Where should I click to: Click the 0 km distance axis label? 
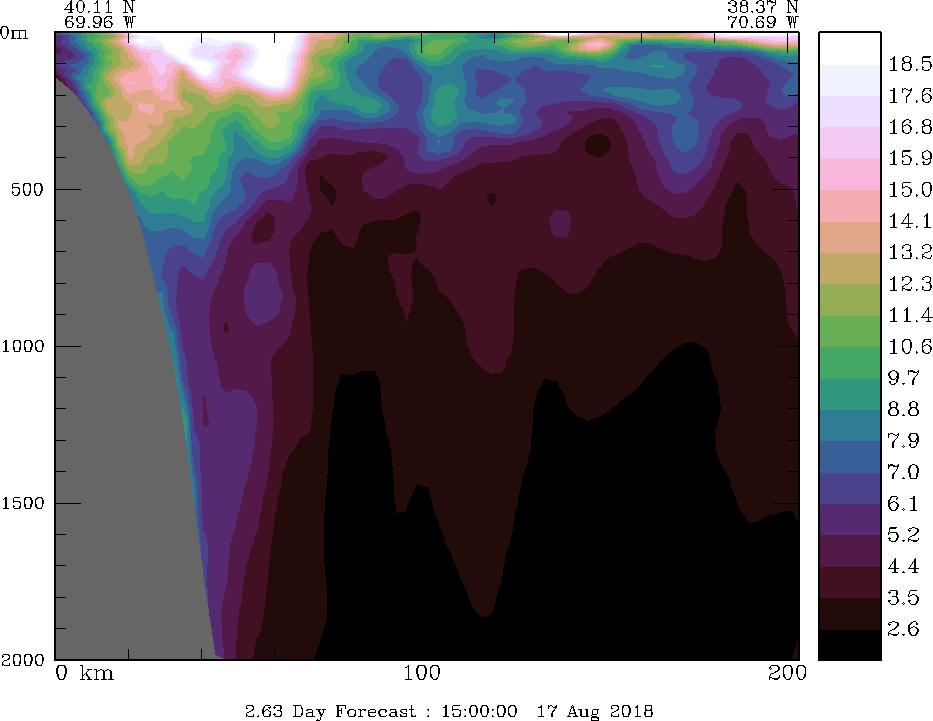84,673
